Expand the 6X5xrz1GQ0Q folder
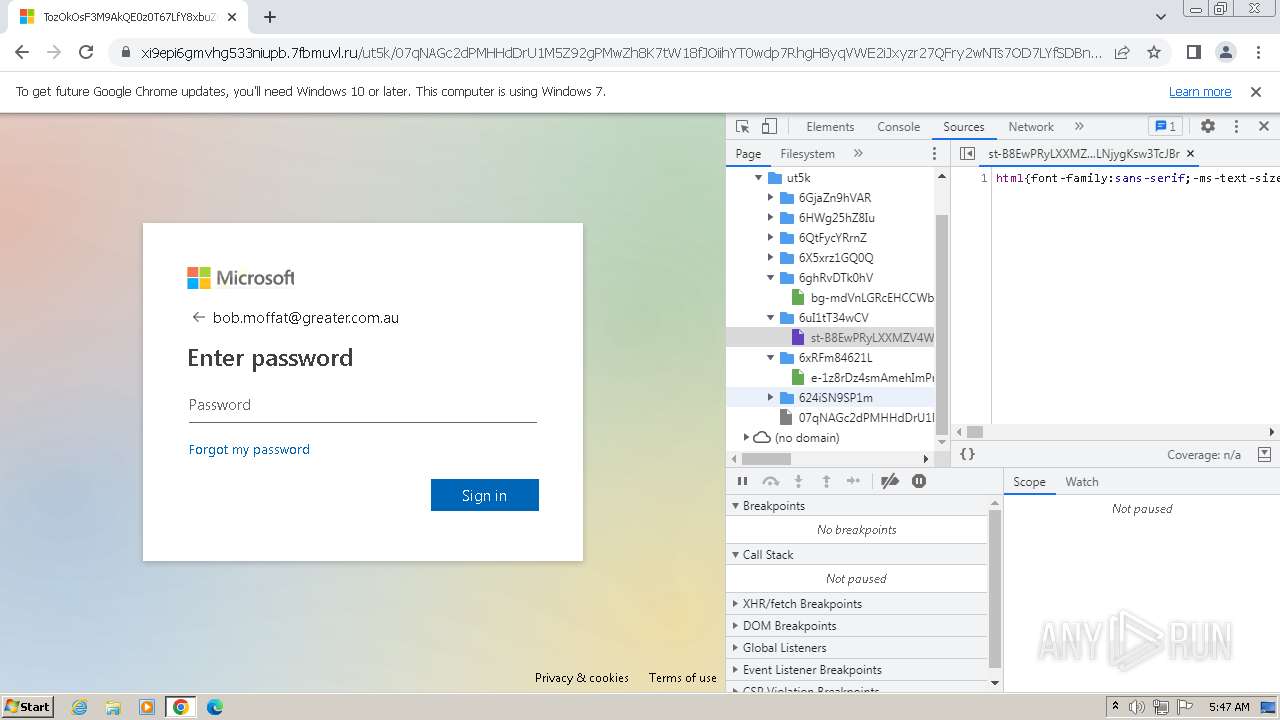 tap(771, 258)
